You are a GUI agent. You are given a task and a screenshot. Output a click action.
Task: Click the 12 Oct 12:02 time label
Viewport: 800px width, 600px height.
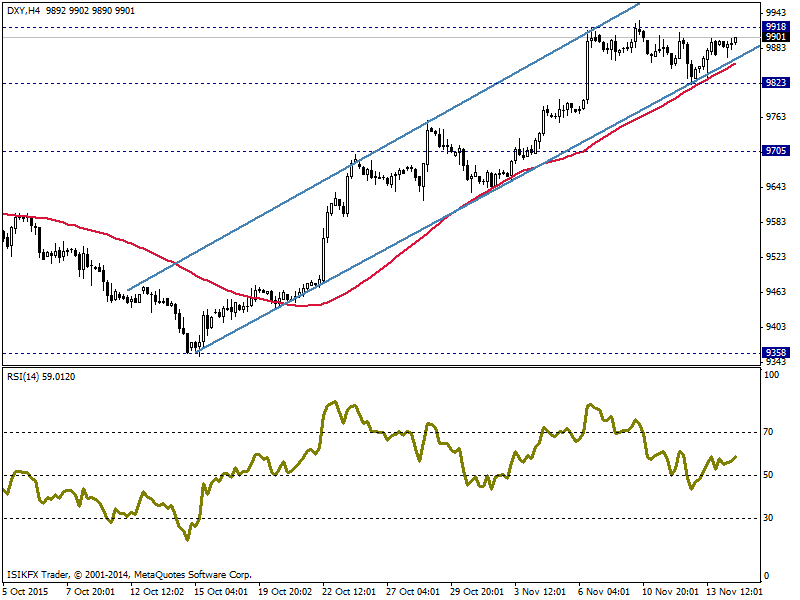tap(157, 591)
